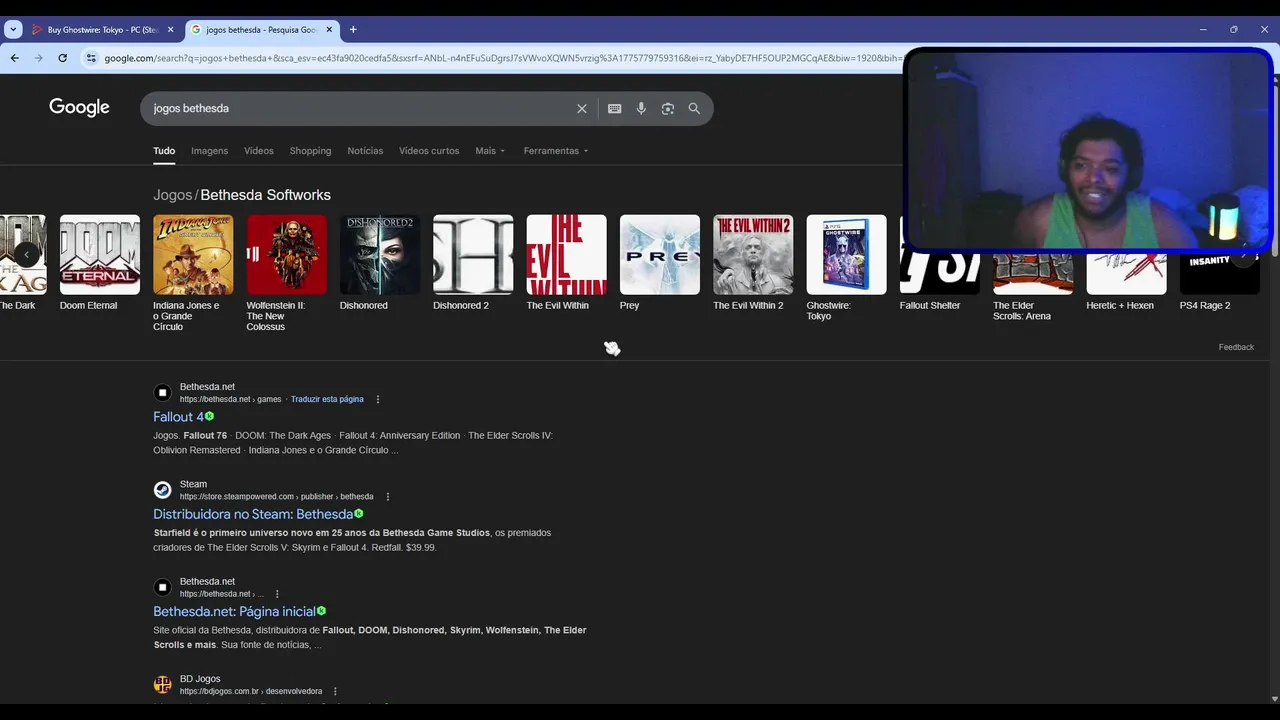
Task: Click the Jogos breadcrumb heading
Action: point(172,195)
